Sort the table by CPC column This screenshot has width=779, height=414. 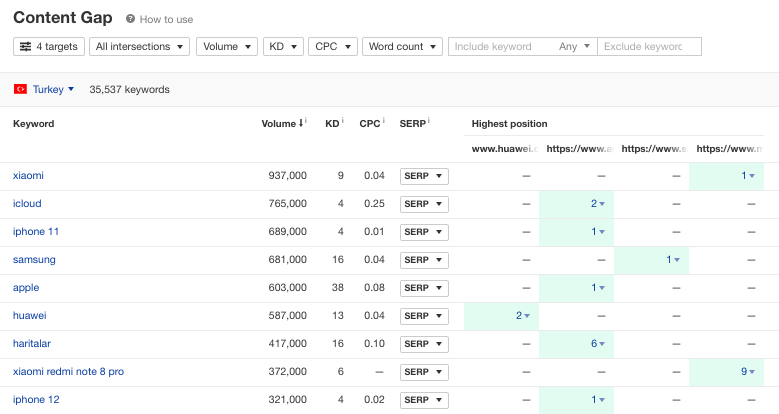click(370, 124)
